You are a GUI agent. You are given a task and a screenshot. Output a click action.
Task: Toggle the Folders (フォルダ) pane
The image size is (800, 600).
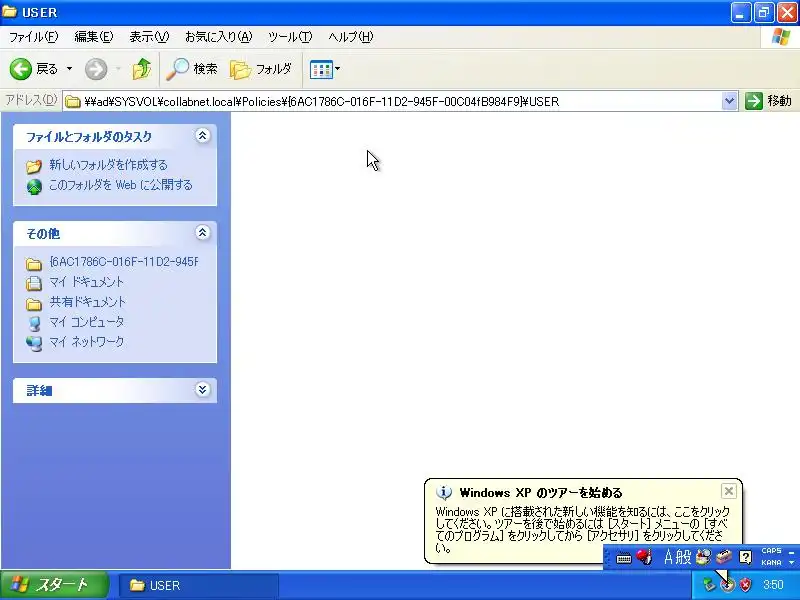261,69
